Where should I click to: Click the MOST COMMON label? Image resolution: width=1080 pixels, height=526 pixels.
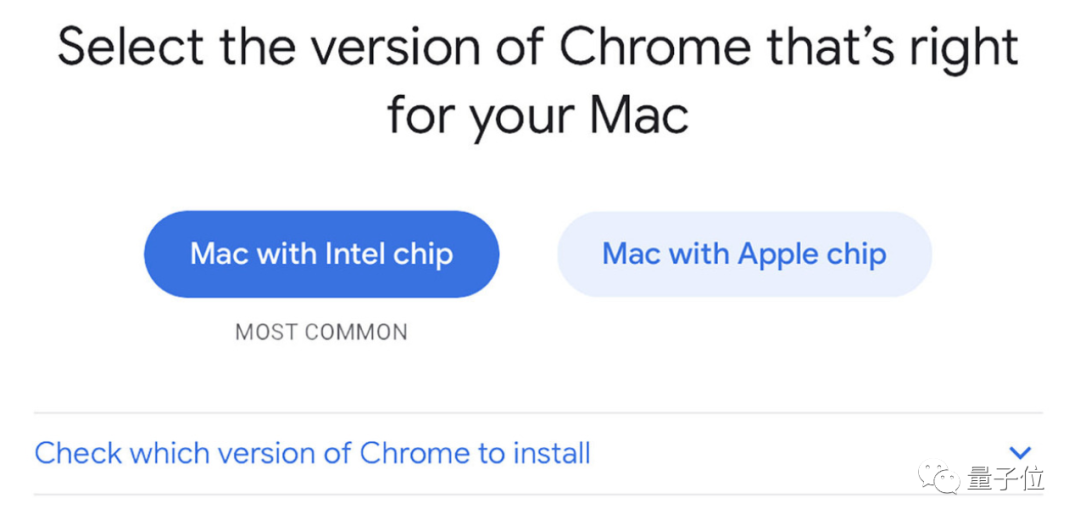tap(321, 332)
